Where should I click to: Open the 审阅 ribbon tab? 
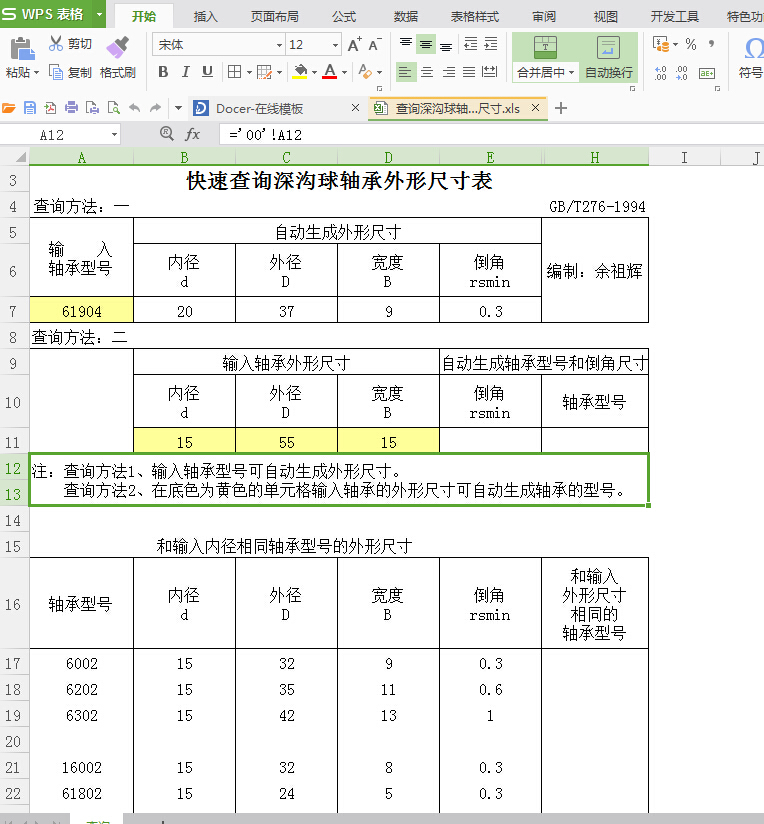pos(544,16)
